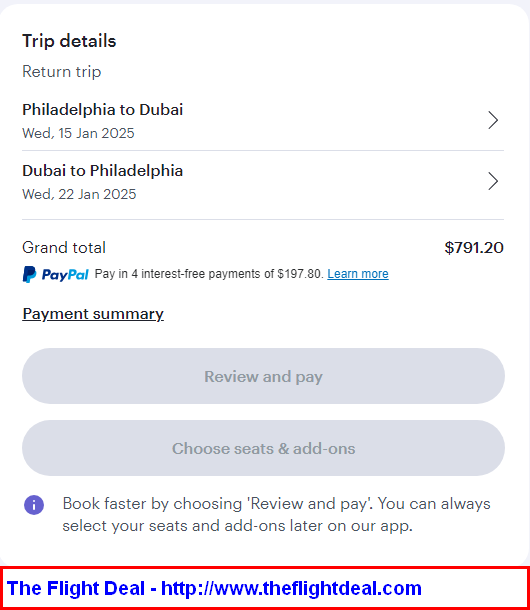
Task: Open the theflightdeal.com URL in banner
Action: tap(291, 588)
